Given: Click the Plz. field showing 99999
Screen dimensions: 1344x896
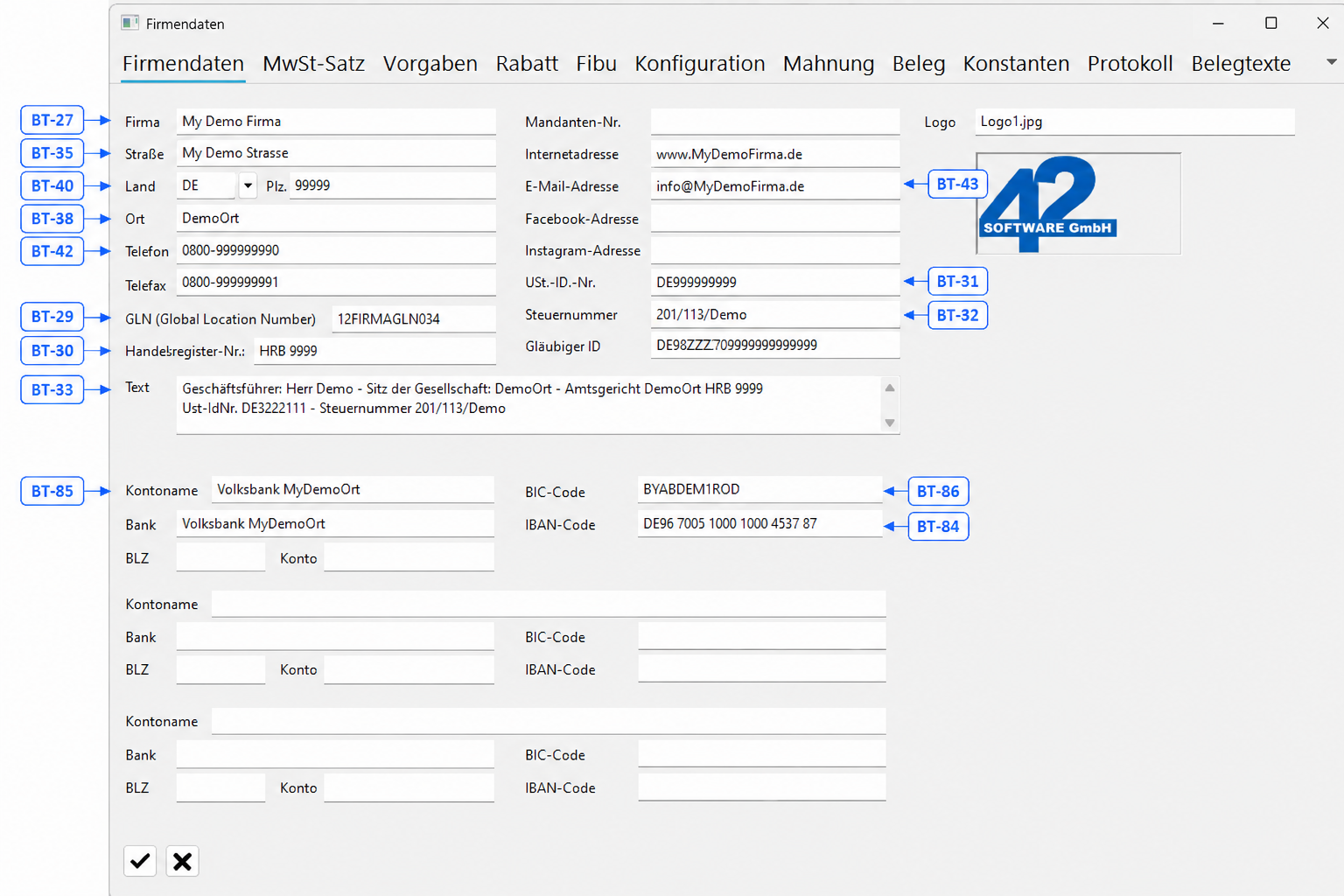Looking at the screenshot, I should coord(393,185).
